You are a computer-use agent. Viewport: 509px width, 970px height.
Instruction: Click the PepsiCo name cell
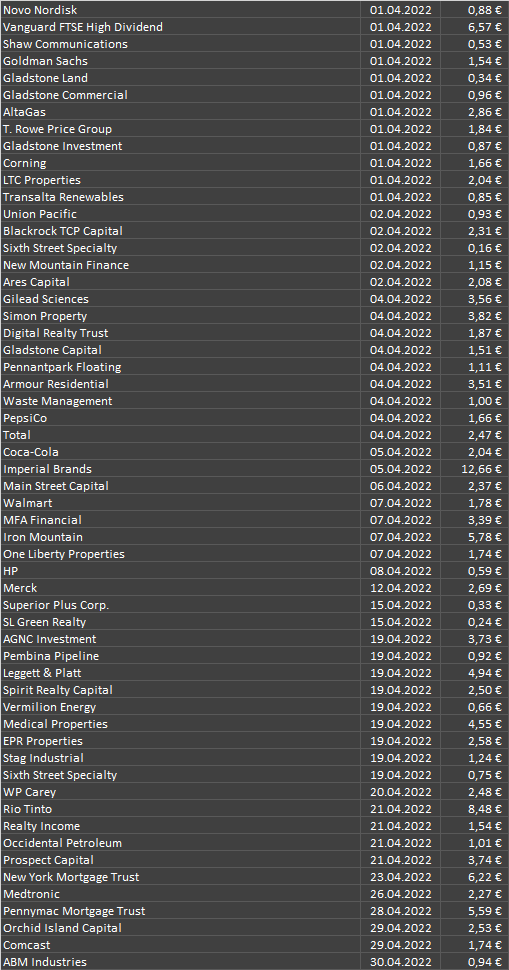[x=181, y=418]
